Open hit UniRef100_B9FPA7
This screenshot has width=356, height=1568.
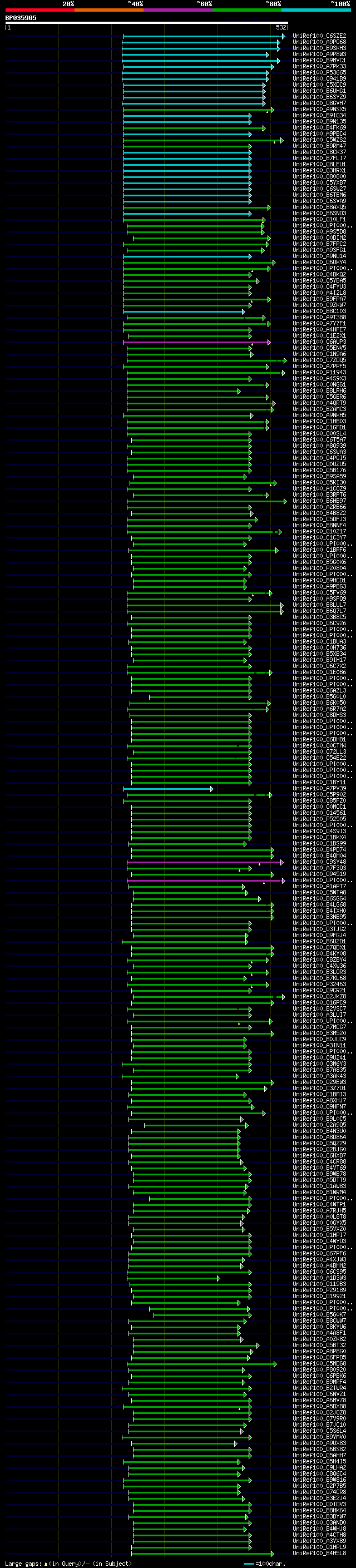click(x=319, y=299)
